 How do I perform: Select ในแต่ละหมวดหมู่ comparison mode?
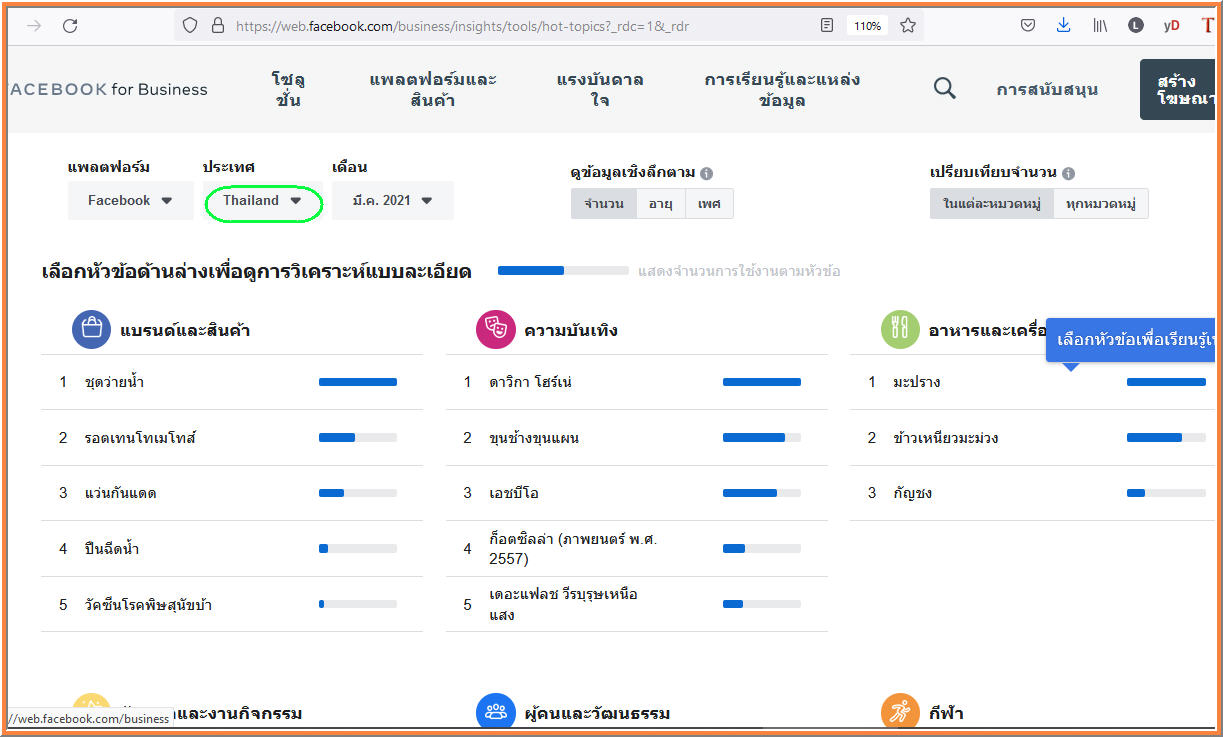click(x=992, y=204)
